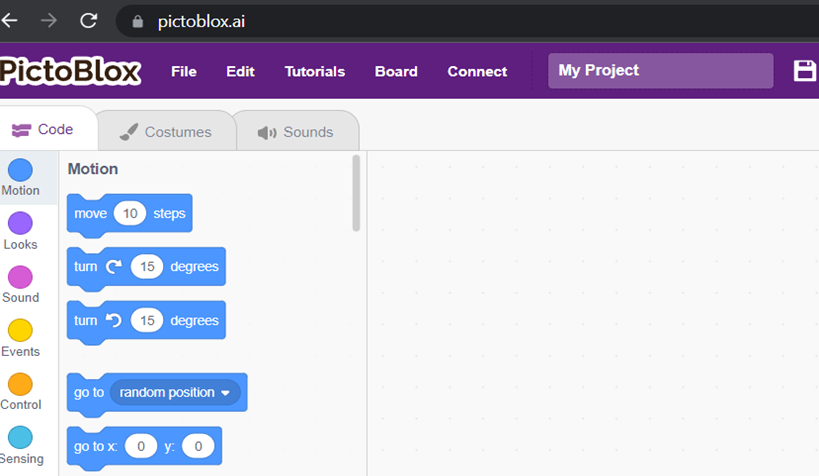Click the turn clockwise 15 degrees block
The width and height of the screenshot is (819, 476).
(146, 267)
